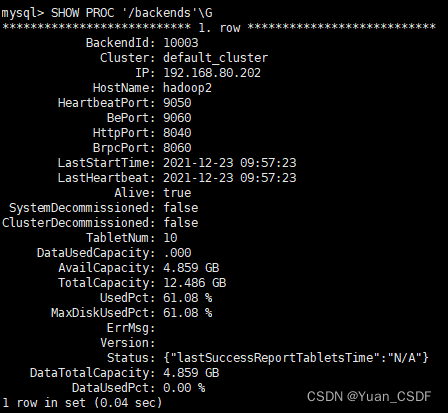Viewport: 448px width, 413px height.
Task: Click the MaxDiskUsedPct value 61.08 %
Action: 188,313
